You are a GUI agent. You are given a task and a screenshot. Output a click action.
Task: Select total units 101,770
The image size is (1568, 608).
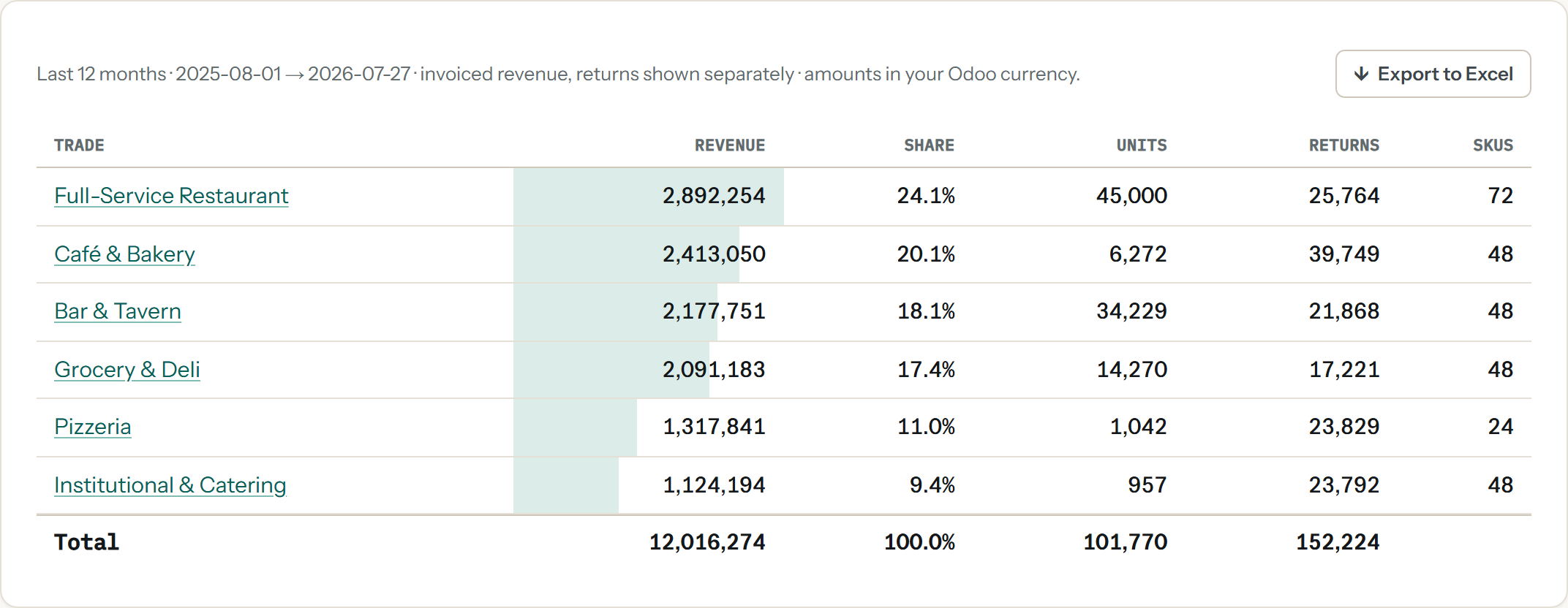tap(1125, 542)
